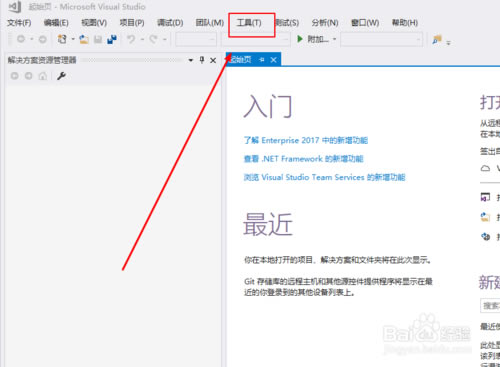The image size is (500, 367).
Task: Open the 编辑(E) menu
Action: click(56, 23)
